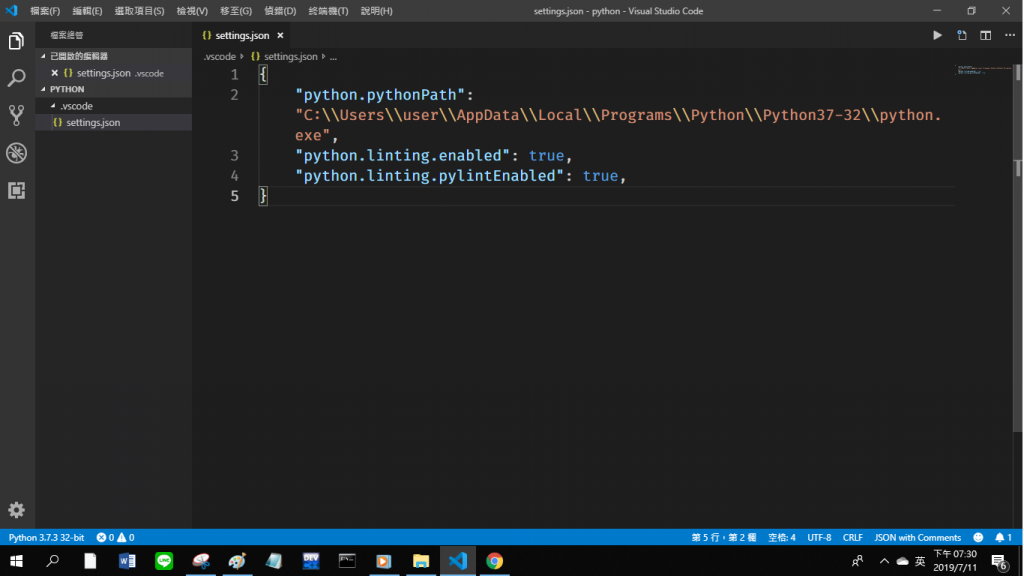The image size is (1024, 576).
Task: Open the editor More Actions ellipsis
Action: [x=1010, y=35]
